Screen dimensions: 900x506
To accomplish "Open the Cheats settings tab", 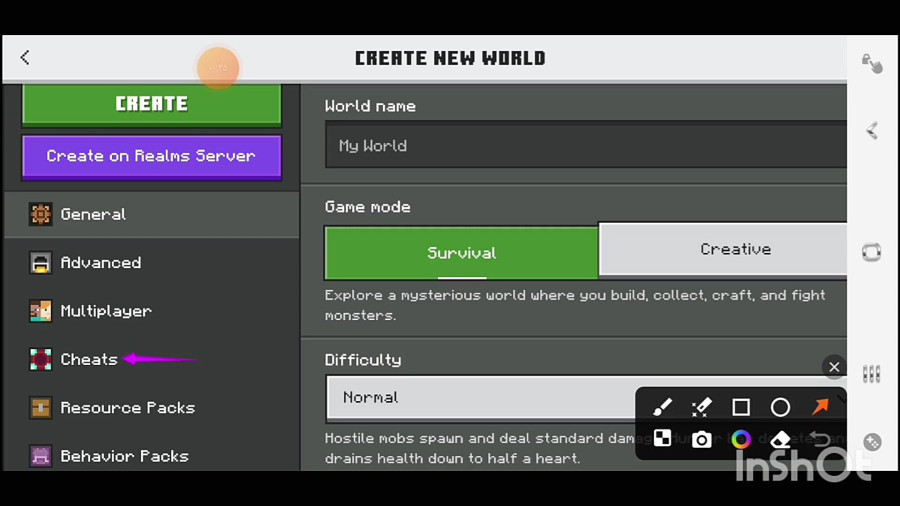I will [x=152, y=359].
